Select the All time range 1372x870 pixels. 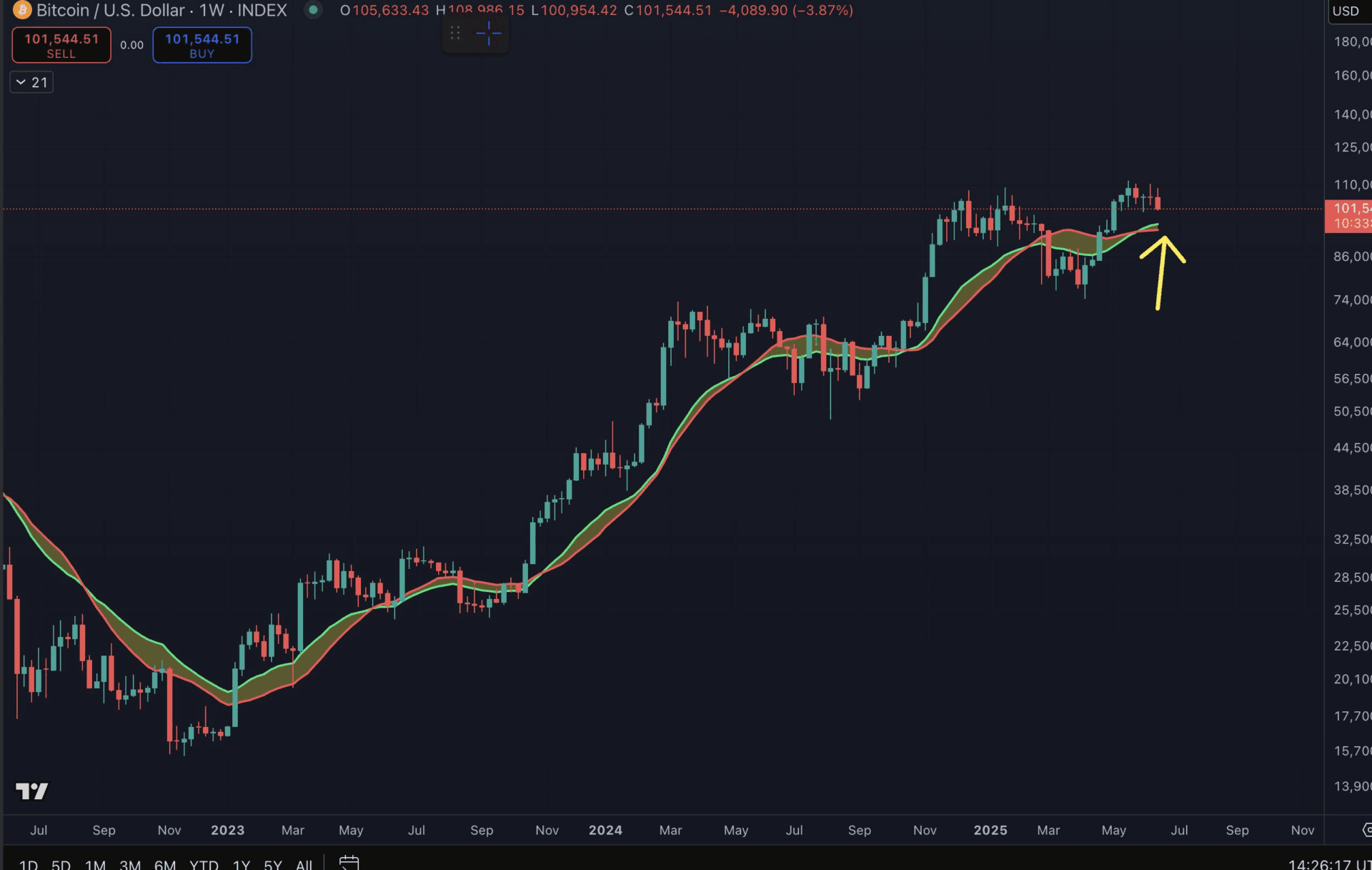click(x=304, y=864)
